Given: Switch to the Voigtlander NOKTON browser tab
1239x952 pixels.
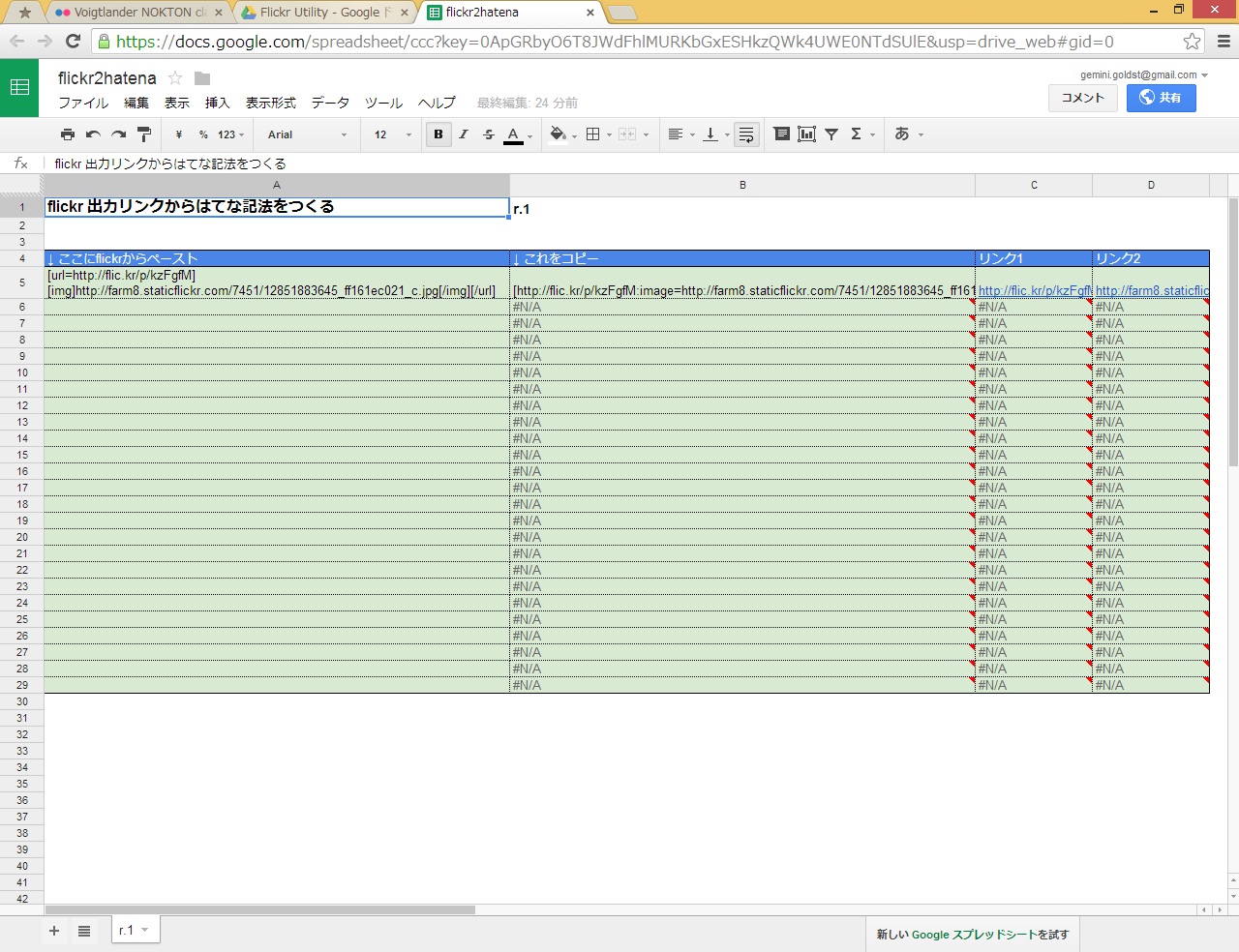Looking at the screenshot, I should point(140,13).
